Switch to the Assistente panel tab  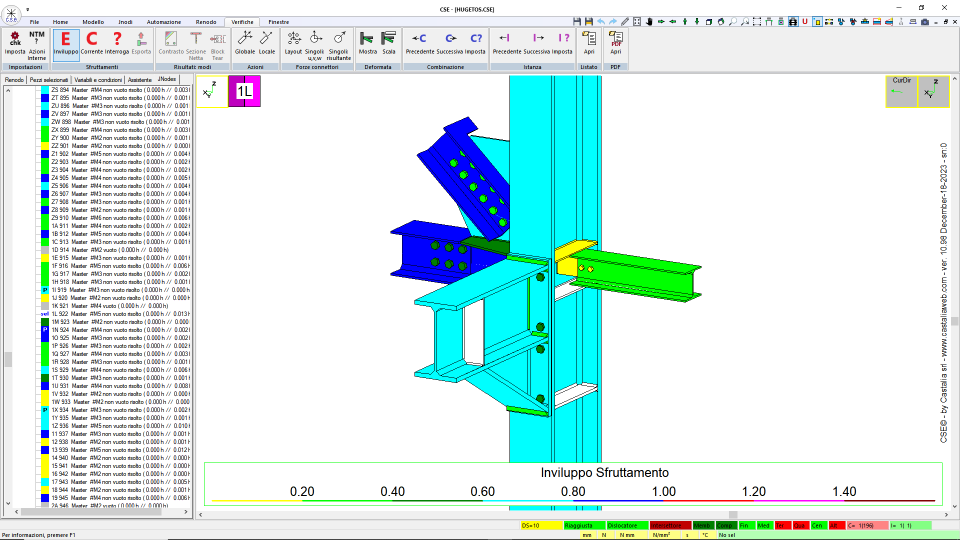[140, 80]
